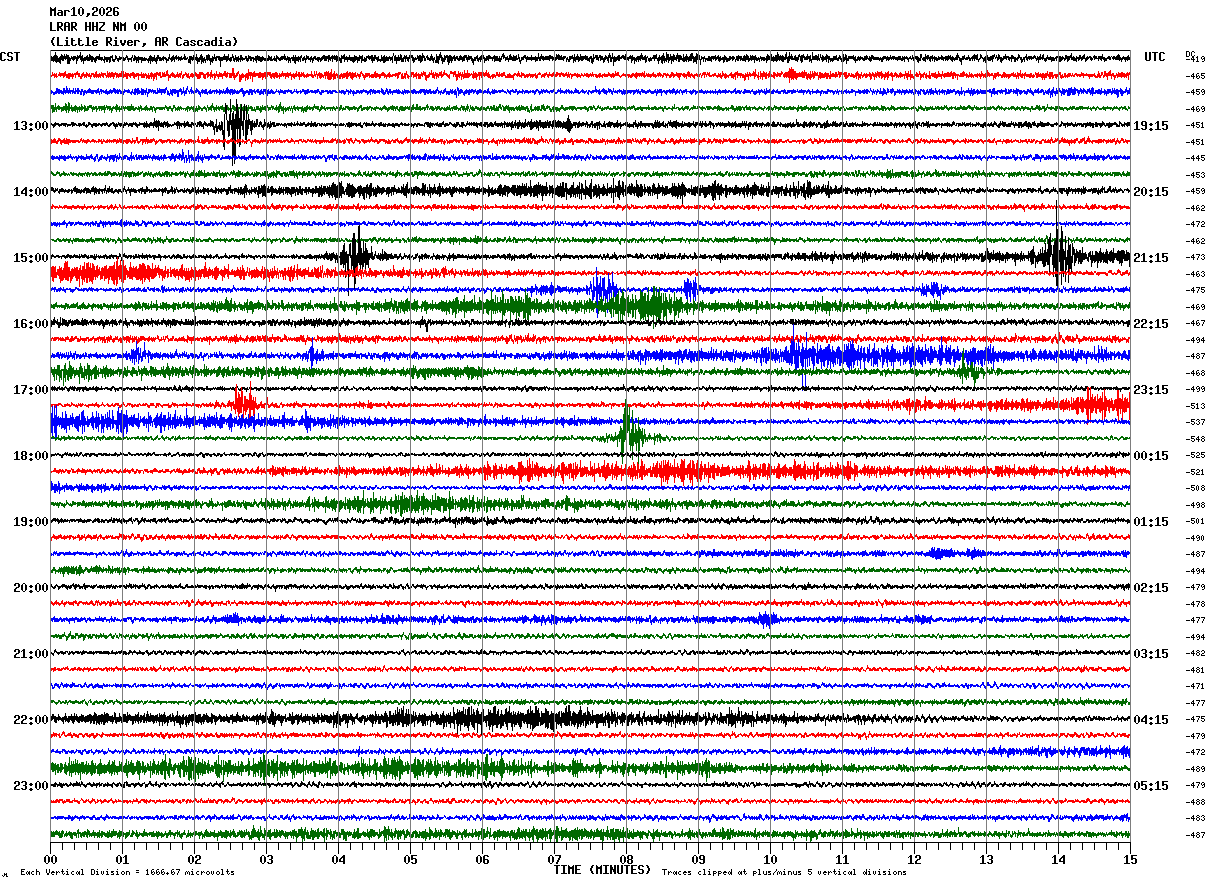Select the 17:00 CST row label
The height and width of the screenshot is (886, 1210).
coord(30,390)
